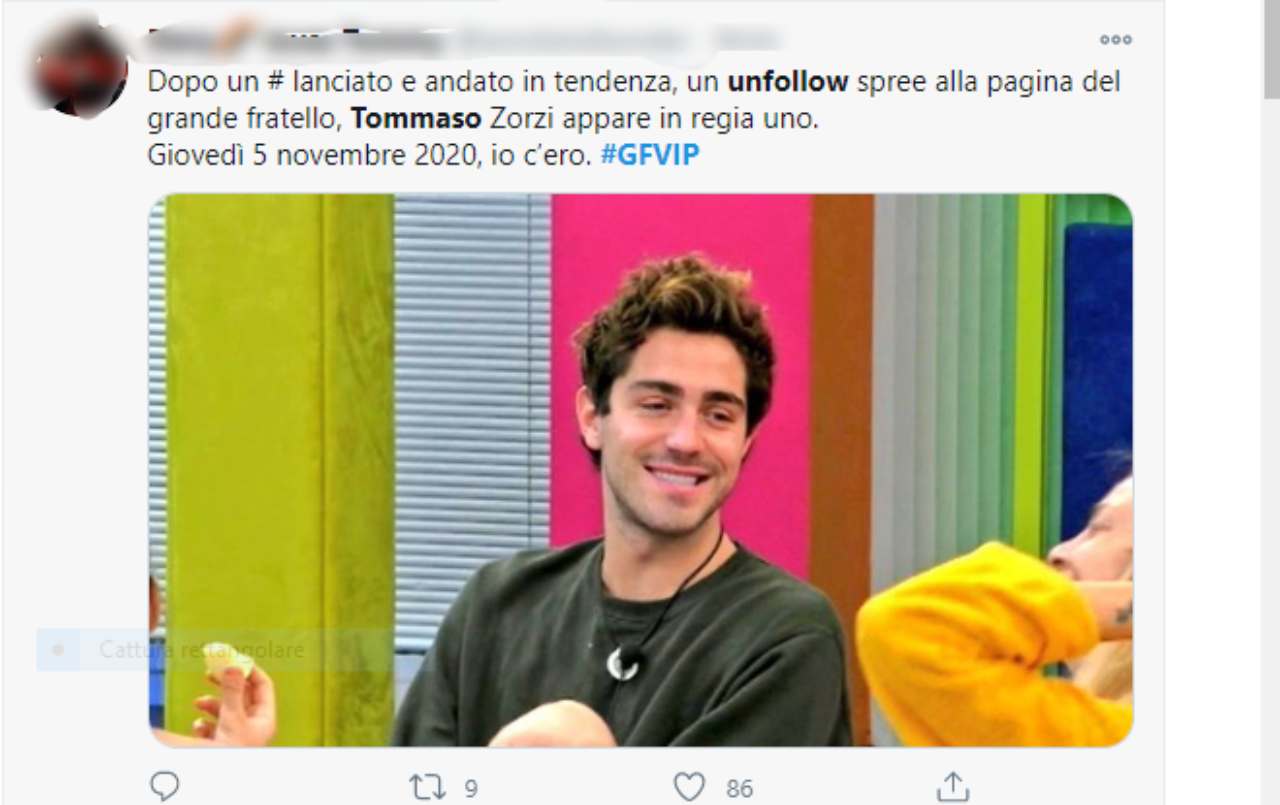The height and width of the screenshot is (805, 1280).
Task: Open the author's blurred profile avatar
Action: pos(80,68)
